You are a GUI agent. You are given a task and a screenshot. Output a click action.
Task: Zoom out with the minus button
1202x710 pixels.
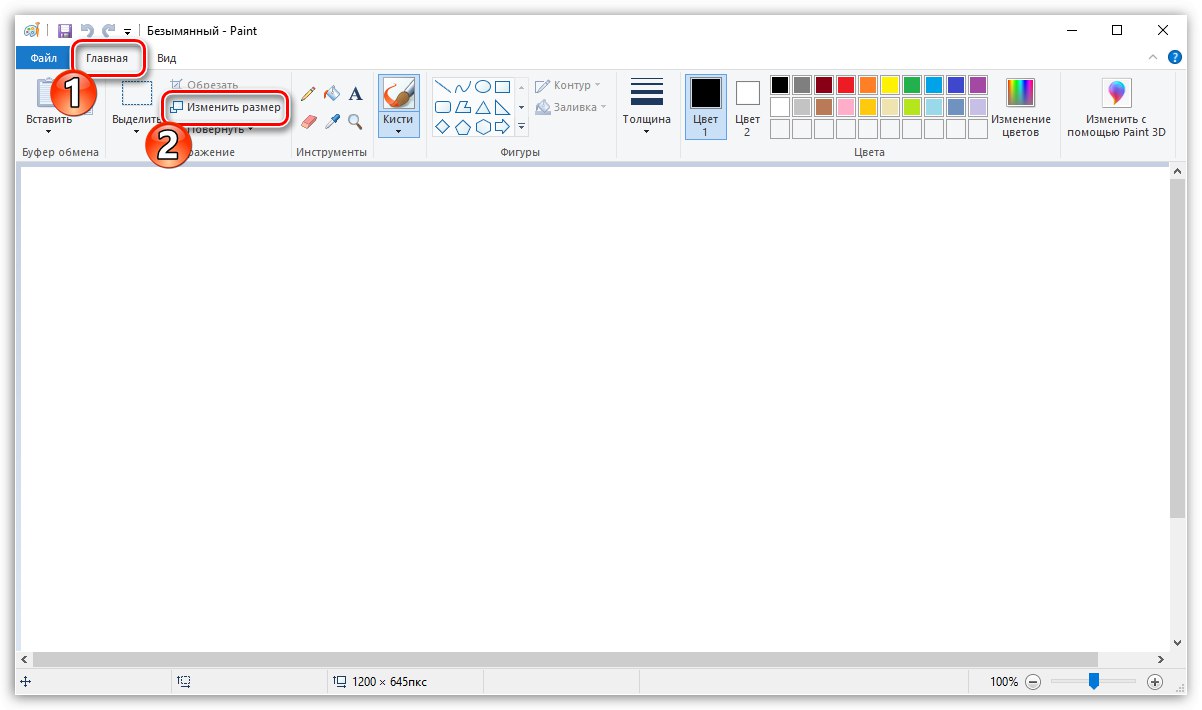(1033, 682)
